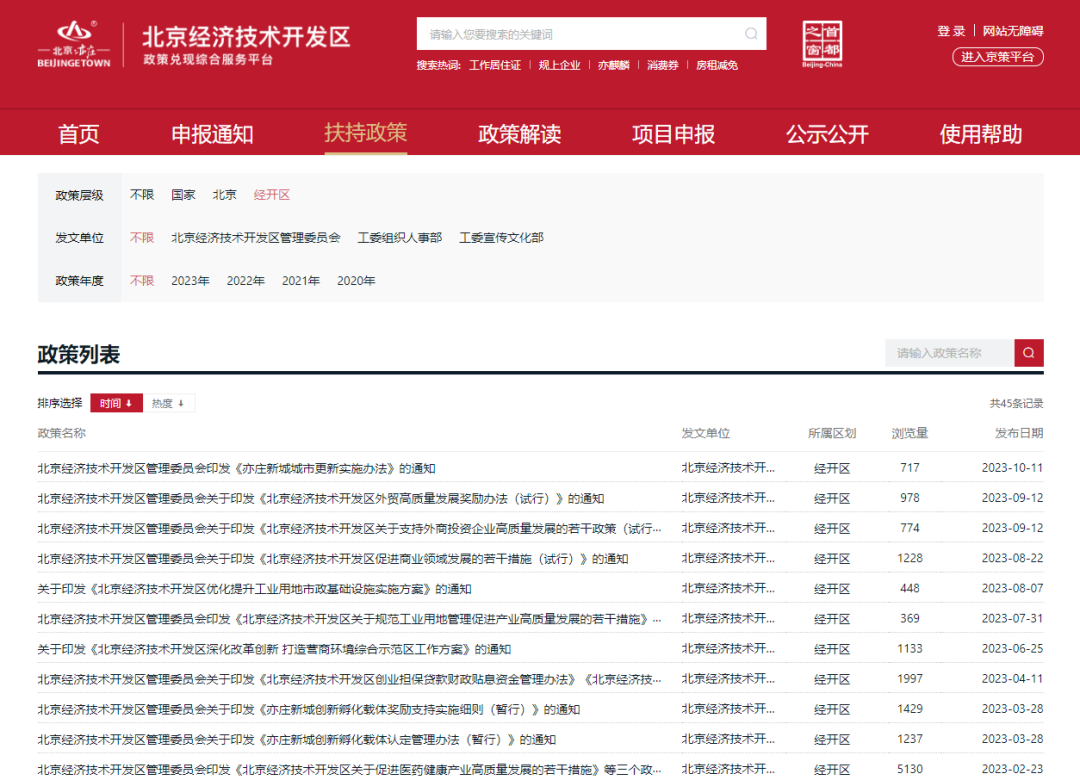
Task: Open the 网站无障碍 accessibility link
Action: click(1012, 31)
